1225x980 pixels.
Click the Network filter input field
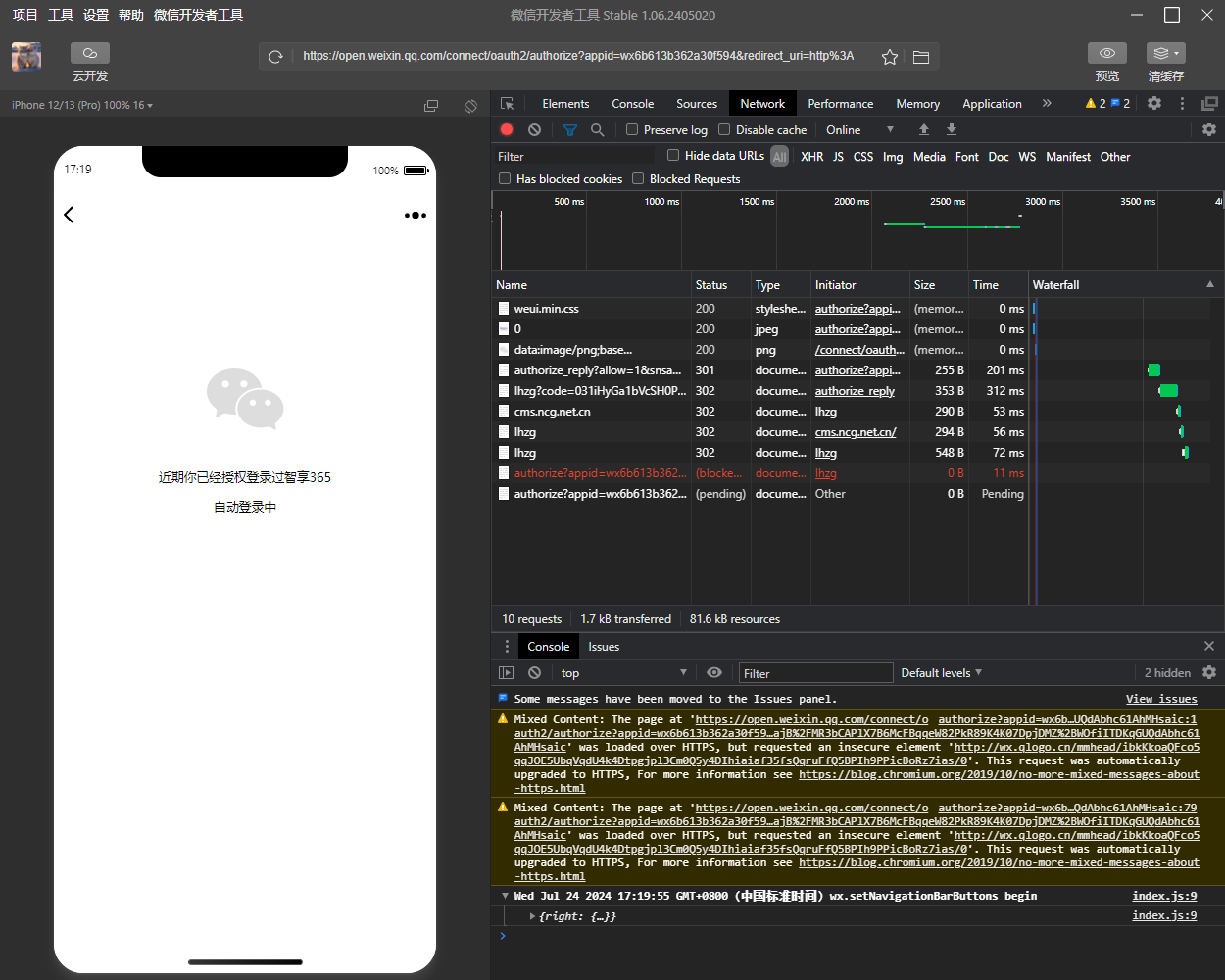tap(574, 156)
